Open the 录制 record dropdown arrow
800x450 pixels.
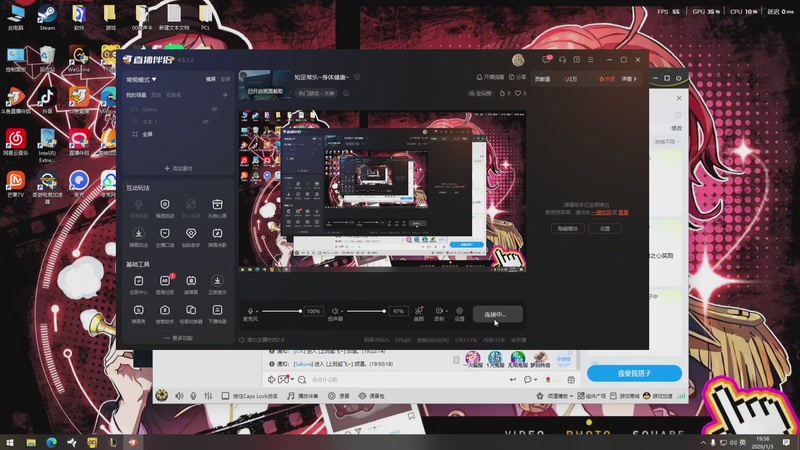[x=446, y=311]
